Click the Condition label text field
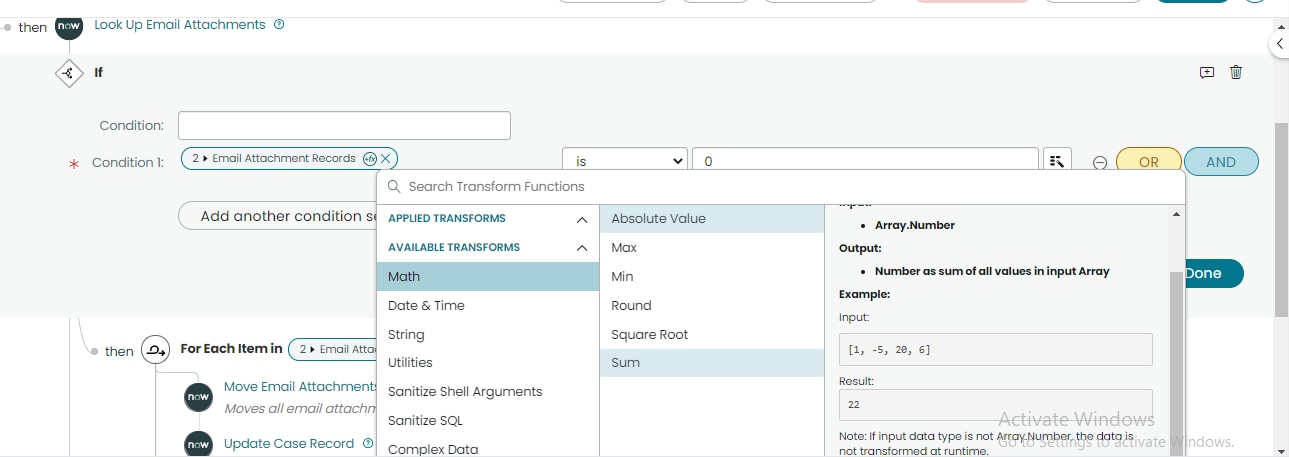The height and width of the screenshot is (457, 1289). [x=344, y=125]
